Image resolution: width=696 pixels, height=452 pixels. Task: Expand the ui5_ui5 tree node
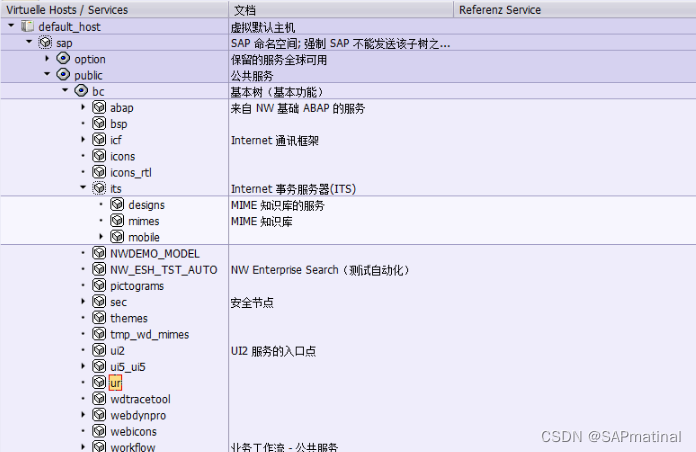coord(83,366)
